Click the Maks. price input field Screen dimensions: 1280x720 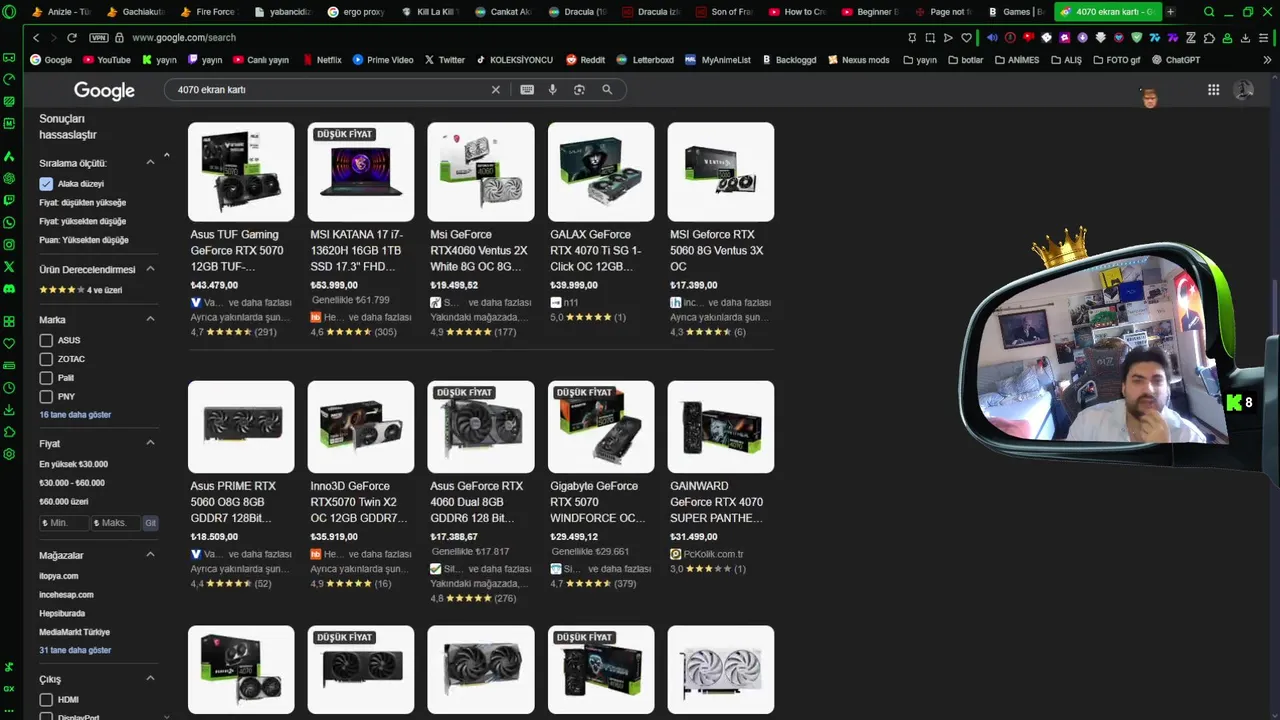click(116, 523)
